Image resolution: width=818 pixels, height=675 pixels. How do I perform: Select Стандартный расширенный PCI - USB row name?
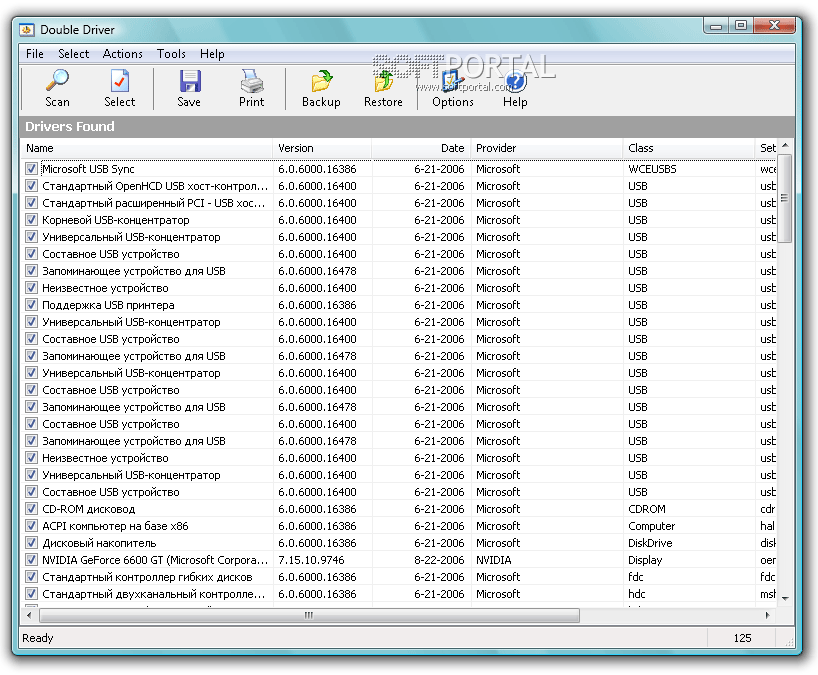coord(154,203)
